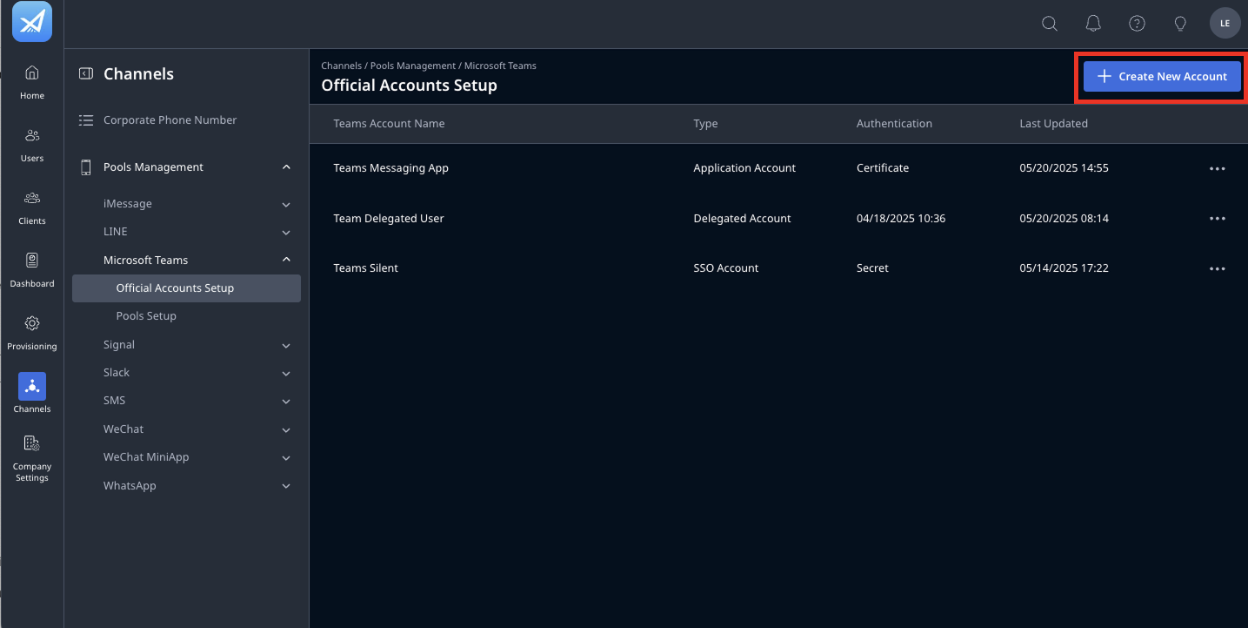Open the Team Delegated User row
This screenshot has width=1248, height=628.
[x=778, y=218]
